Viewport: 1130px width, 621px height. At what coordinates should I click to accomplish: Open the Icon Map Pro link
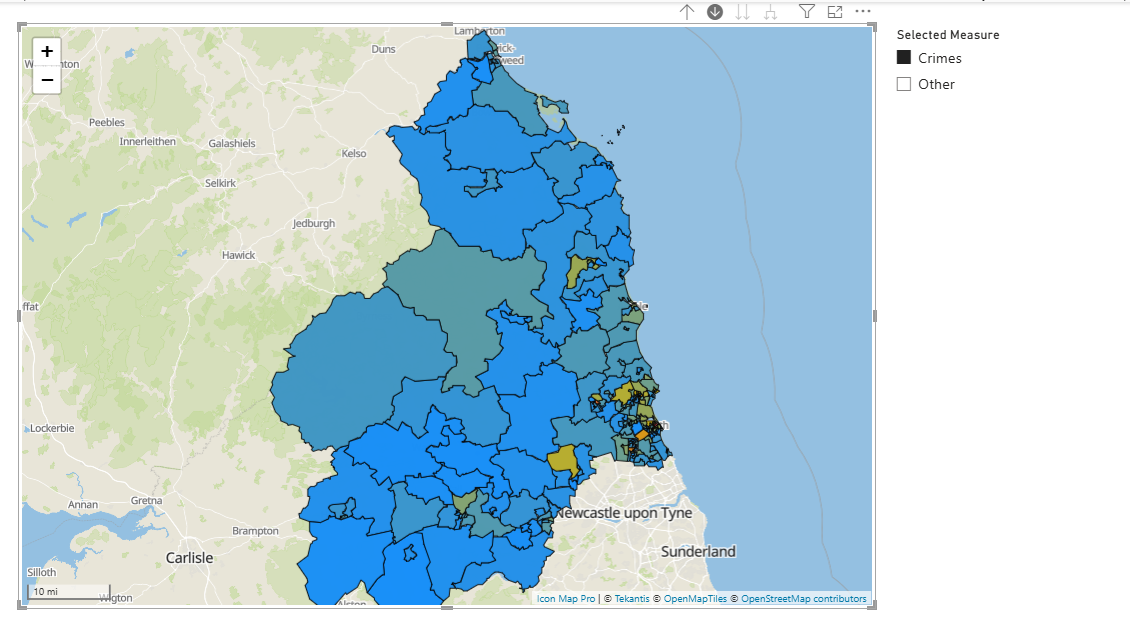click(565, 599)
